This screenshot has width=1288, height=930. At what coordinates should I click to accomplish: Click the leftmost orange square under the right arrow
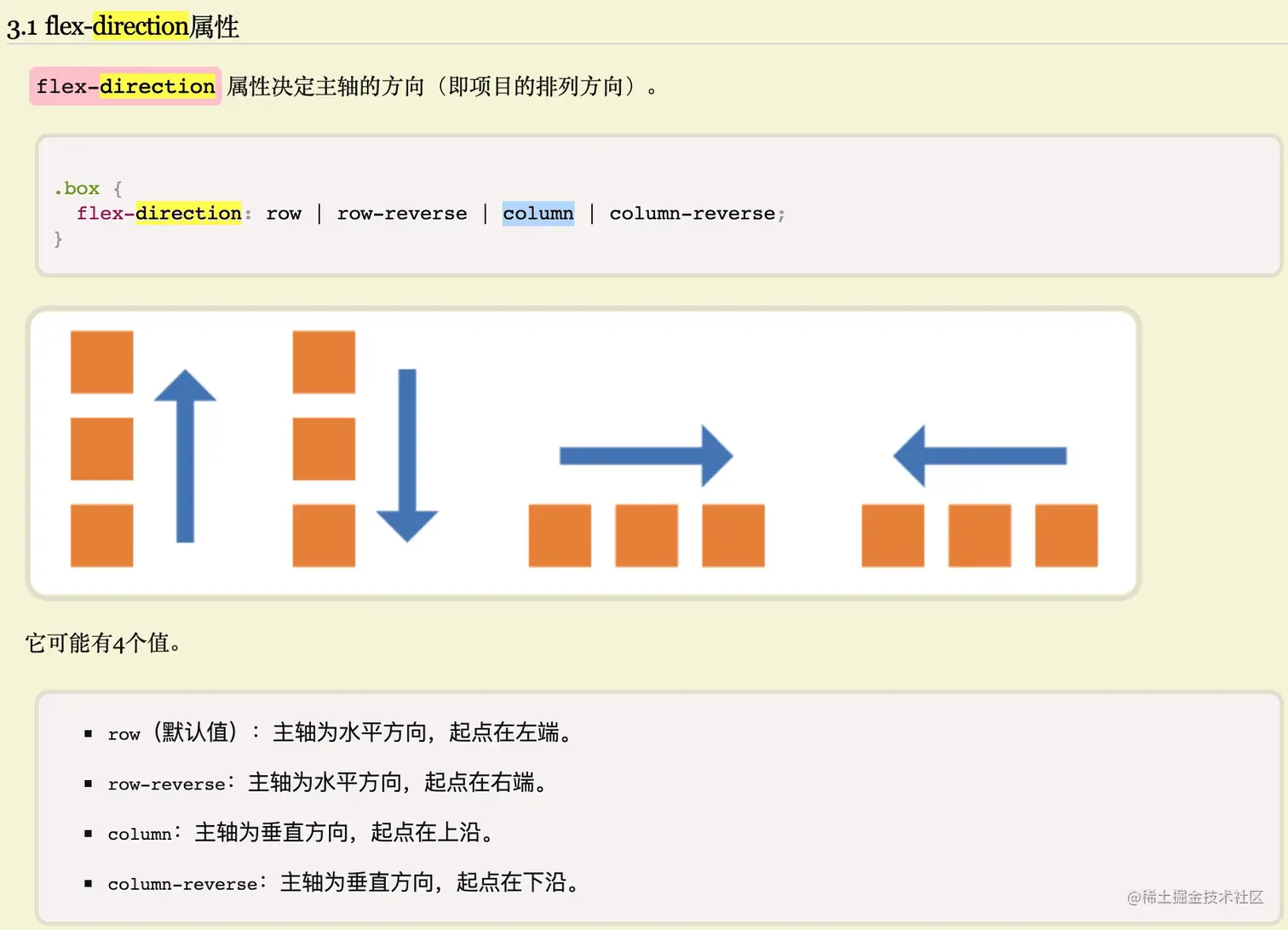pyautogui.click(x=559, y=537)
